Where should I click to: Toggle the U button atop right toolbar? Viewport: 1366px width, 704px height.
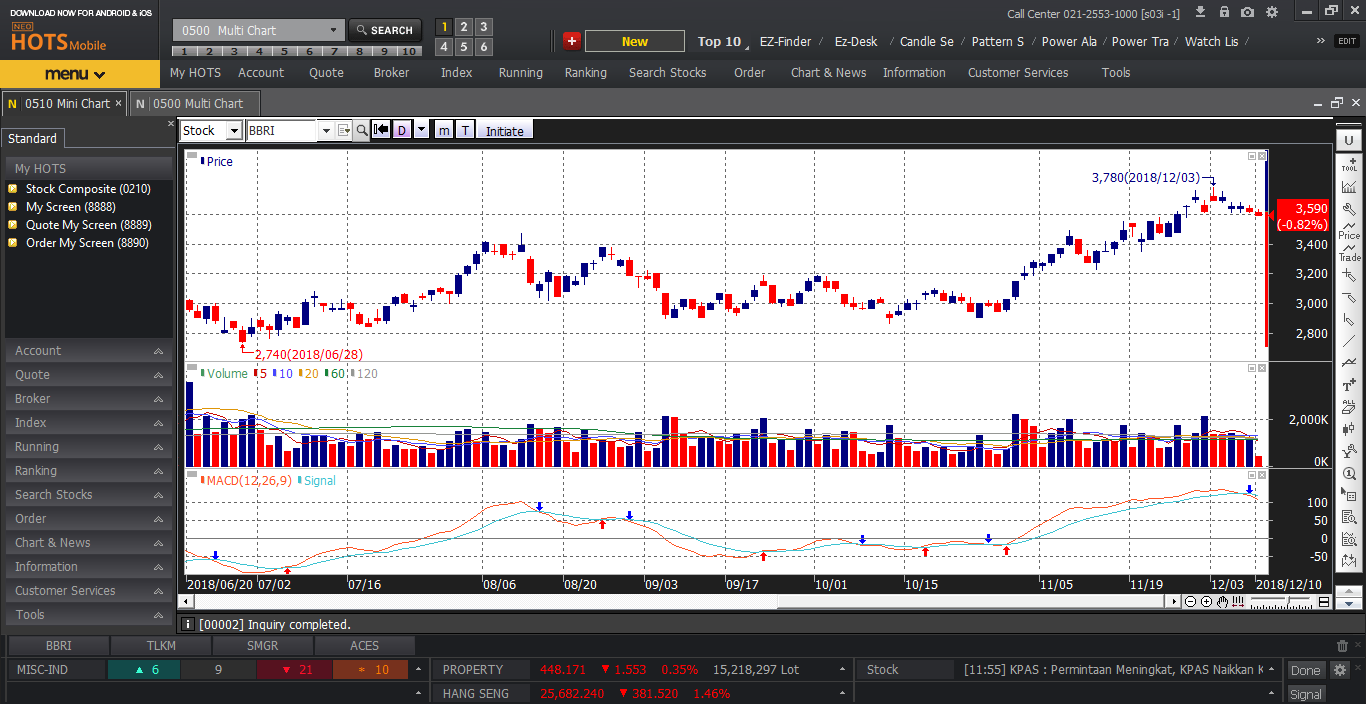1350,140
